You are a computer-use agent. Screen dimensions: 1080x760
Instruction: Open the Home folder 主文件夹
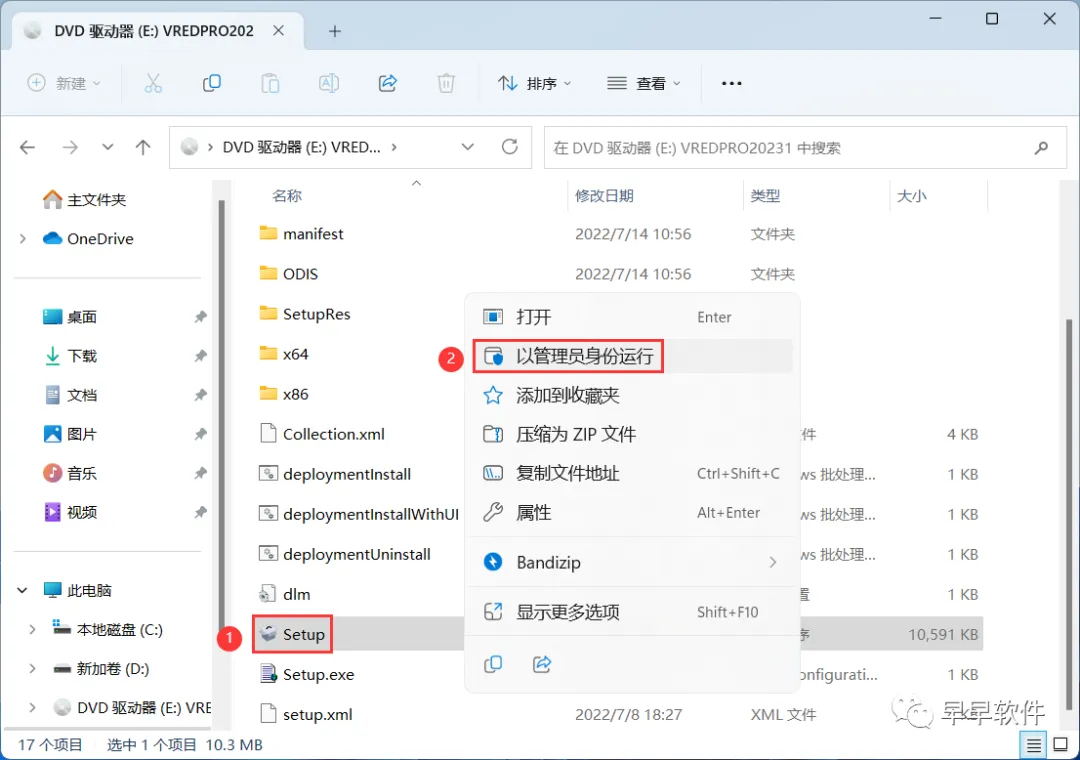pos(84,200)
